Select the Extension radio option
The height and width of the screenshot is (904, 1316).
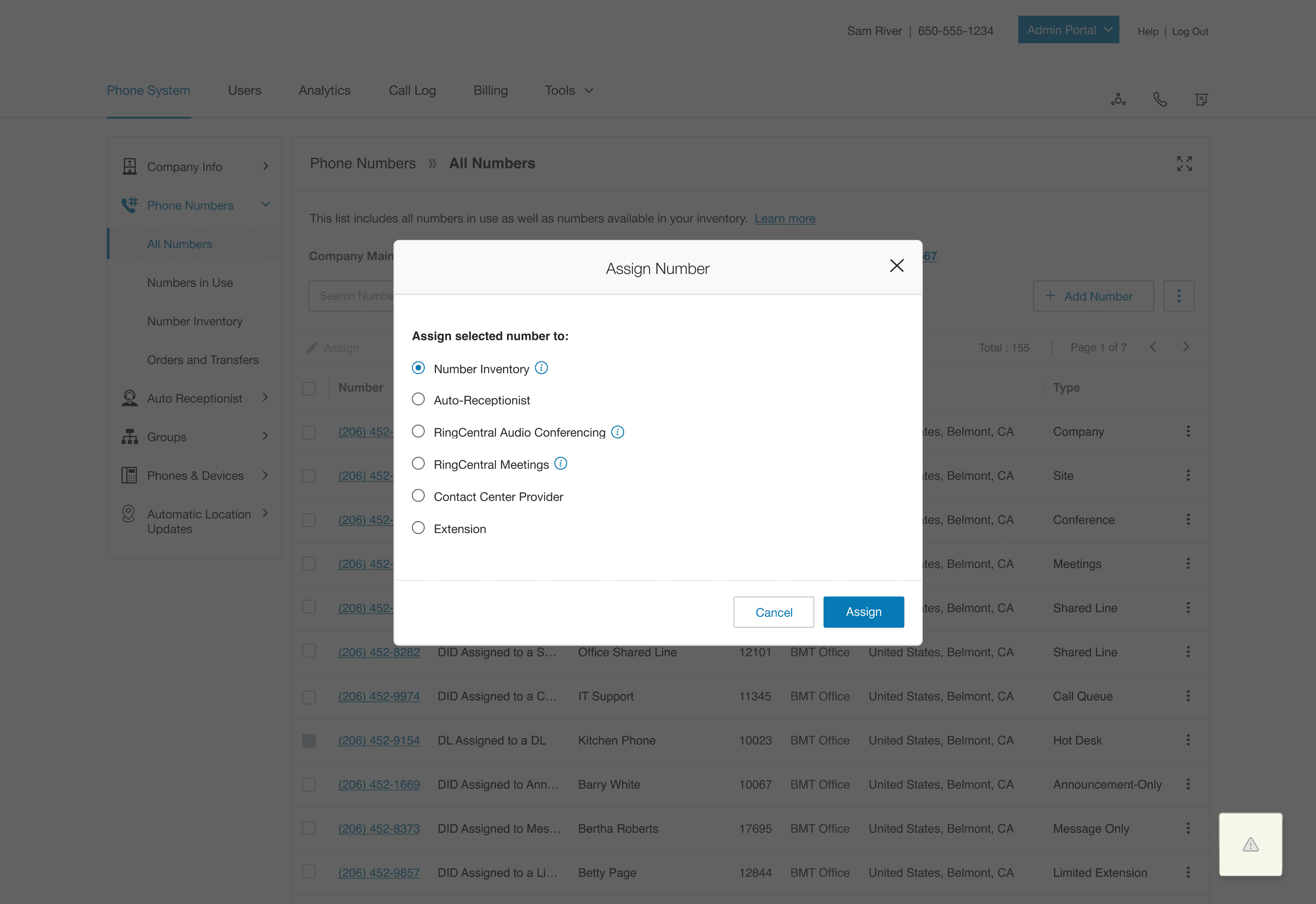pos(418,528)
